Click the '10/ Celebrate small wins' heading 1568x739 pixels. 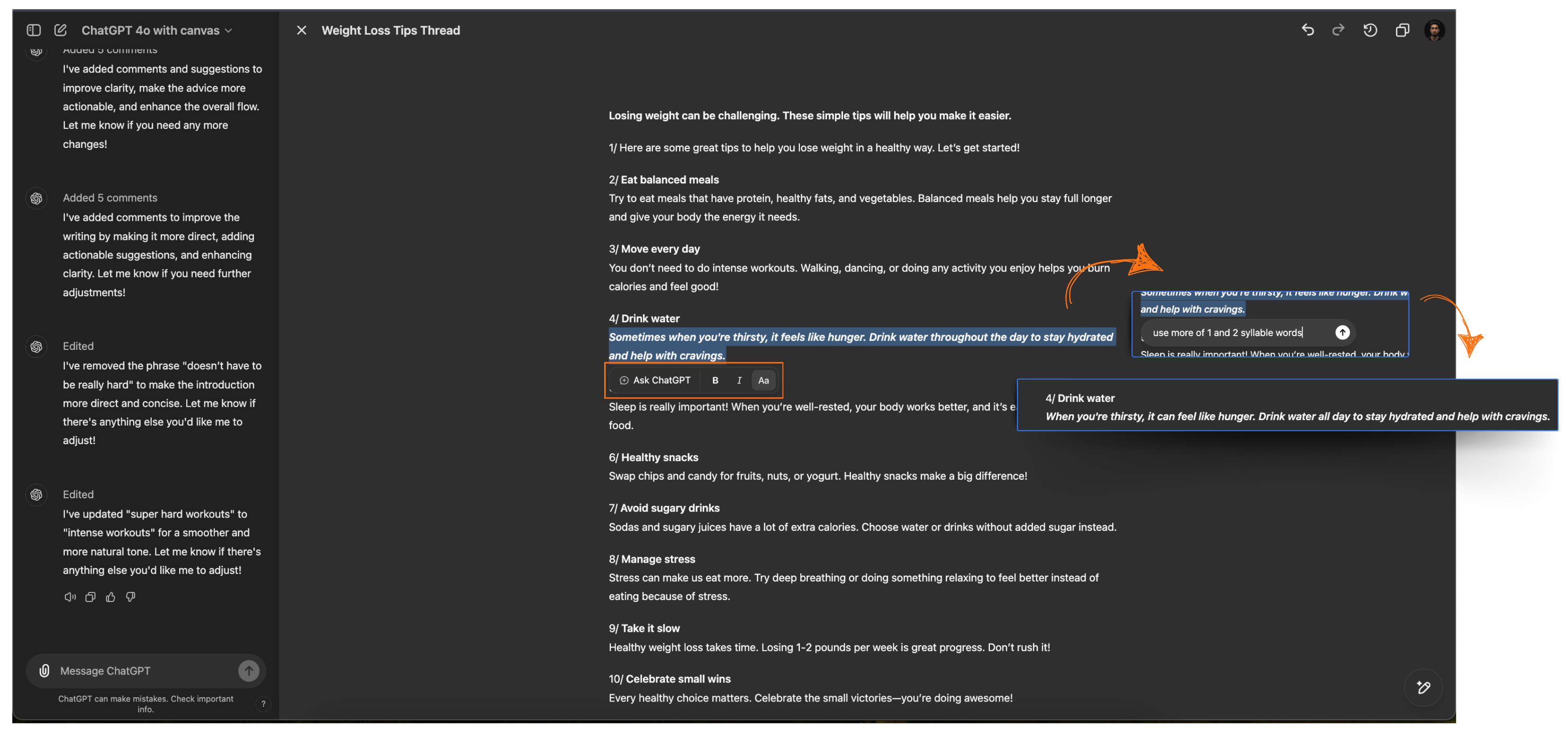(670, 679)
